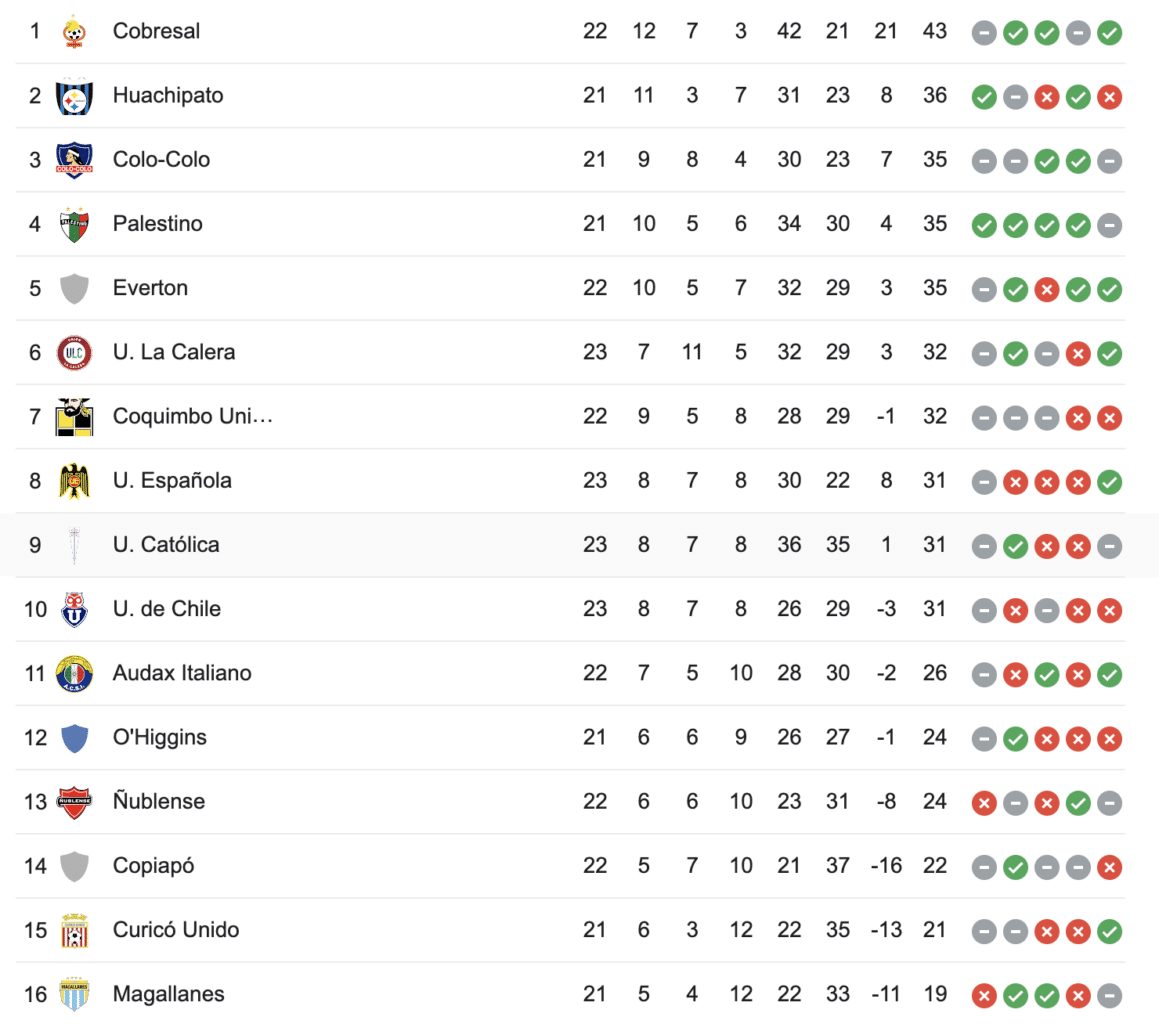
Task: Select the Colo-Colo team badge
Action: 73,160
